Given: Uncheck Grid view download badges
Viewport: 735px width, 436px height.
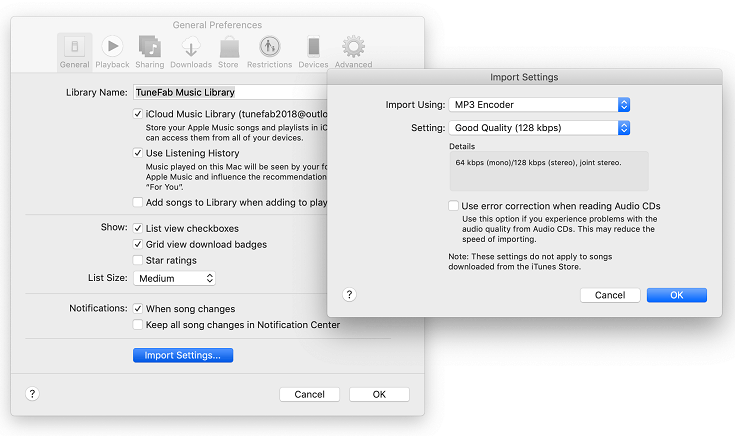Looking at the screenshot, I should 138,244.
